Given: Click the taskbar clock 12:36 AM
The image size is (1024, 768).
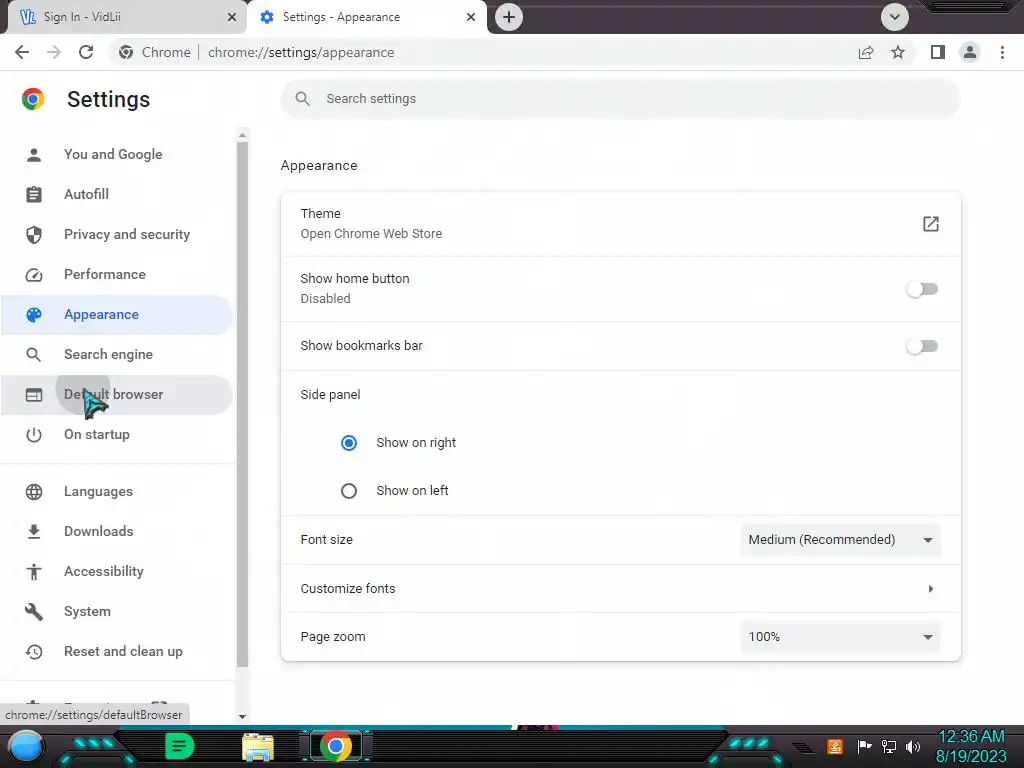Looking at the screenshot, I should 971,737.
